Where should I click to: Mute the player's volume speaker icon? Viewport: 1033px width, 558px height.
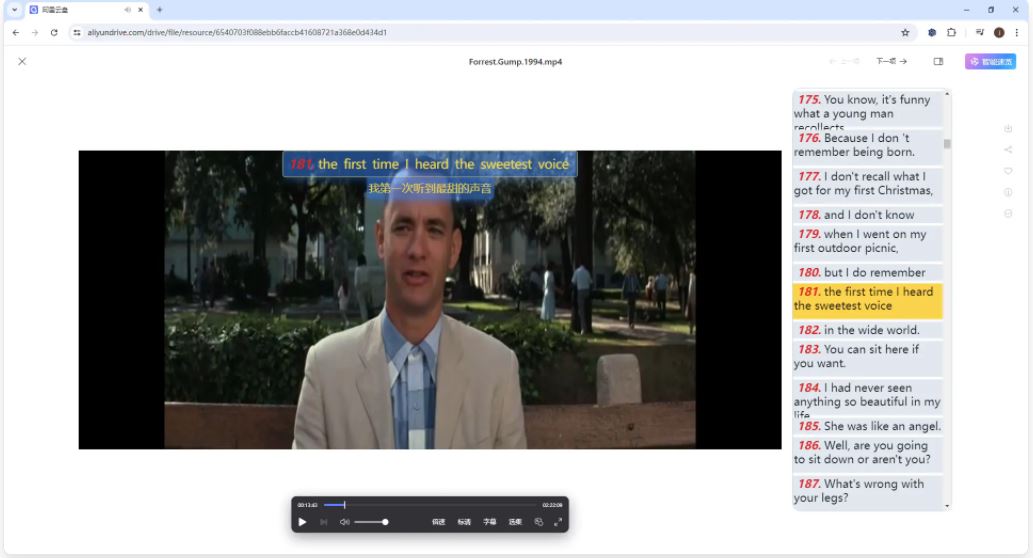click(x=344, y=522)
